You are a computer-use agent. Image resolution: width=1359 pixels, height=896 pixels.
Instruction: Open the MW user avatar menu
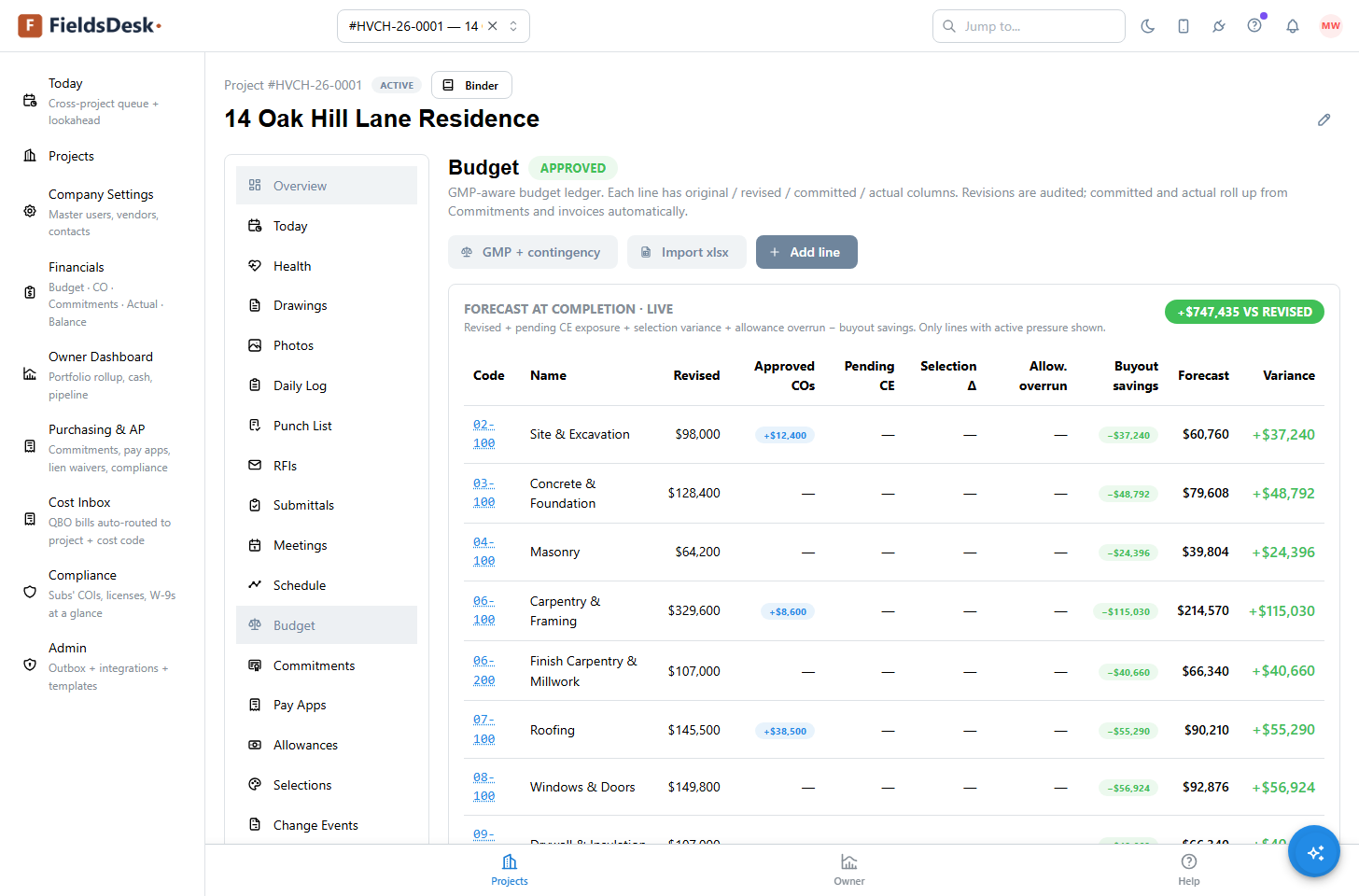[1331, 26]
